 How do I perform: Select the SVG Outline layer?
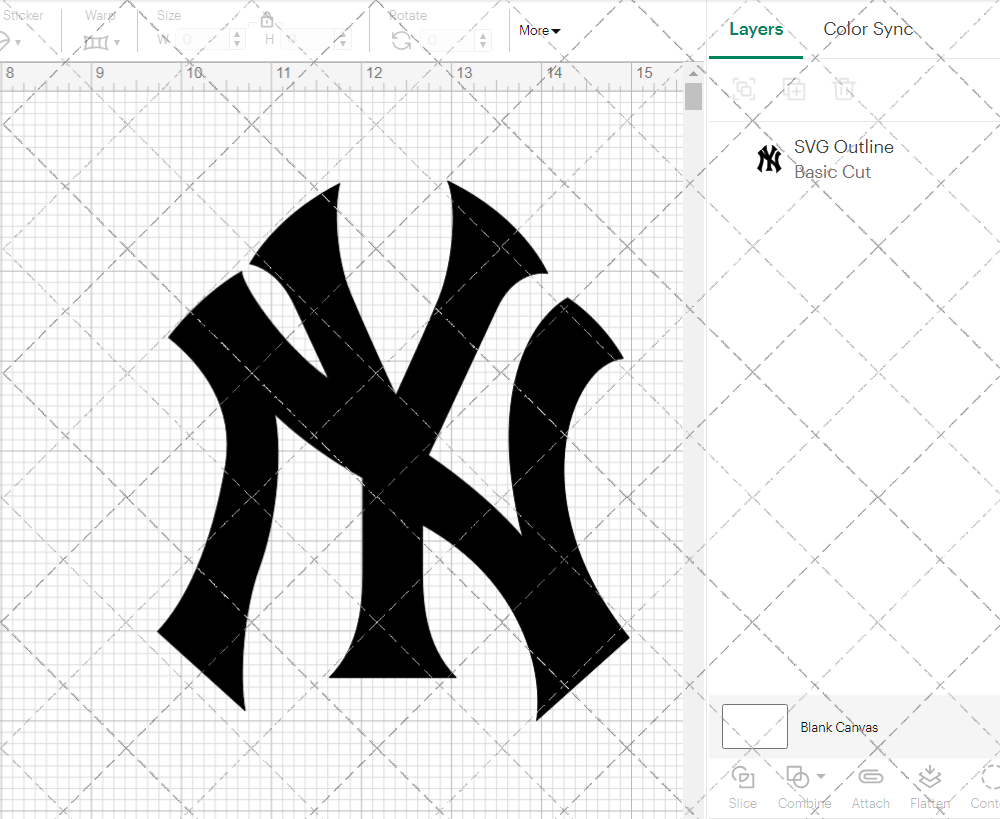pyautogui.click(x=843, y=159)
